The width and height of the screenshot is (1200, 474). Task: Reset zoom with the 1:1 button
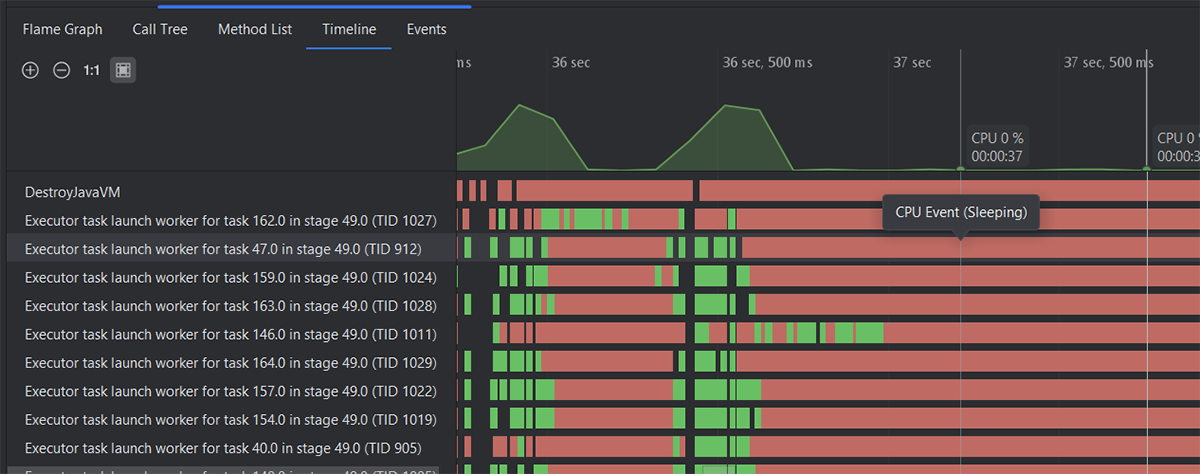pyautogui.click(x=91, y=70)
